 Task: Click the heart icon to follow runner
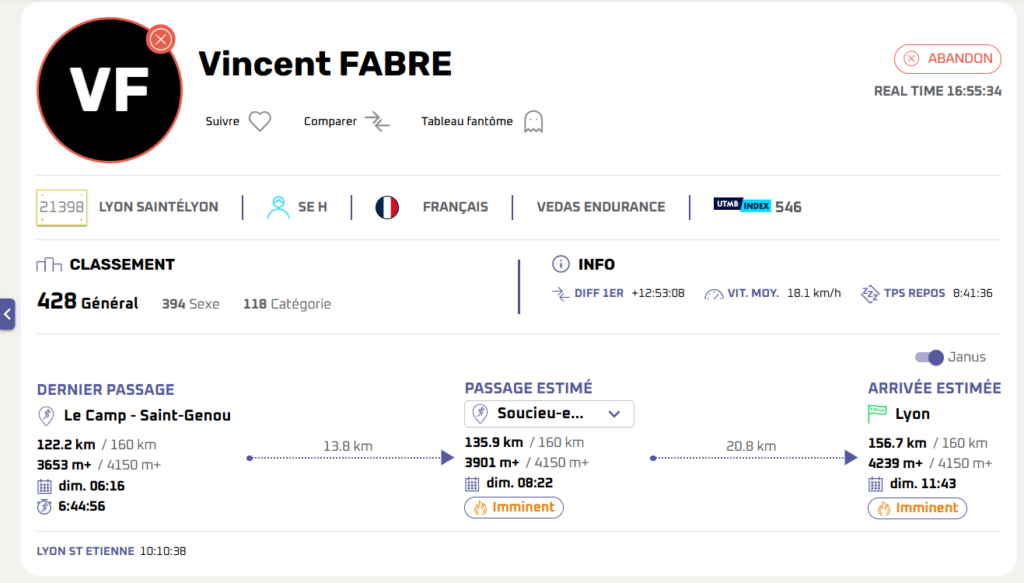click(260, 122)
